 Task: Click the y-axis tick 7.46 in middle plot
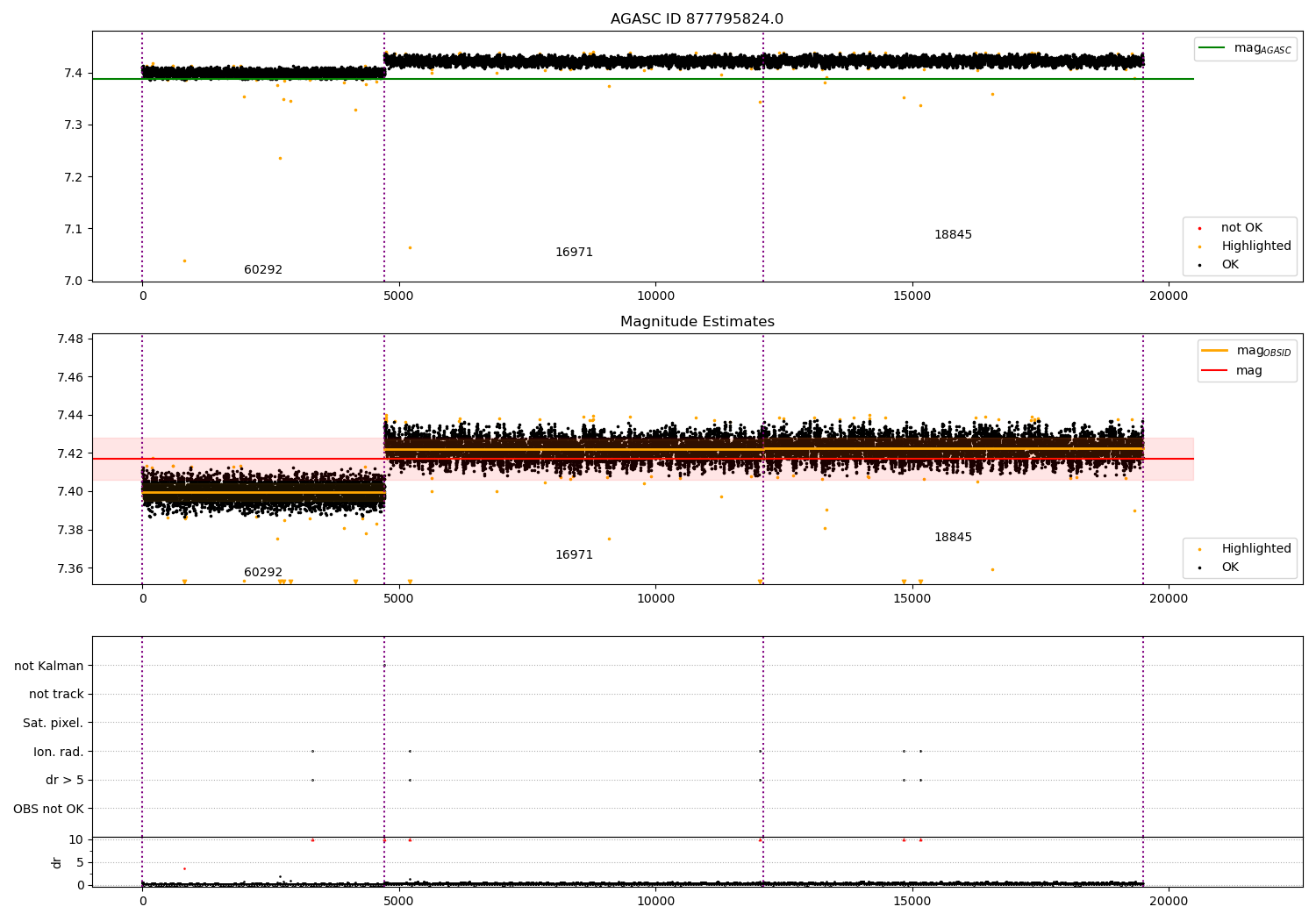69,377
